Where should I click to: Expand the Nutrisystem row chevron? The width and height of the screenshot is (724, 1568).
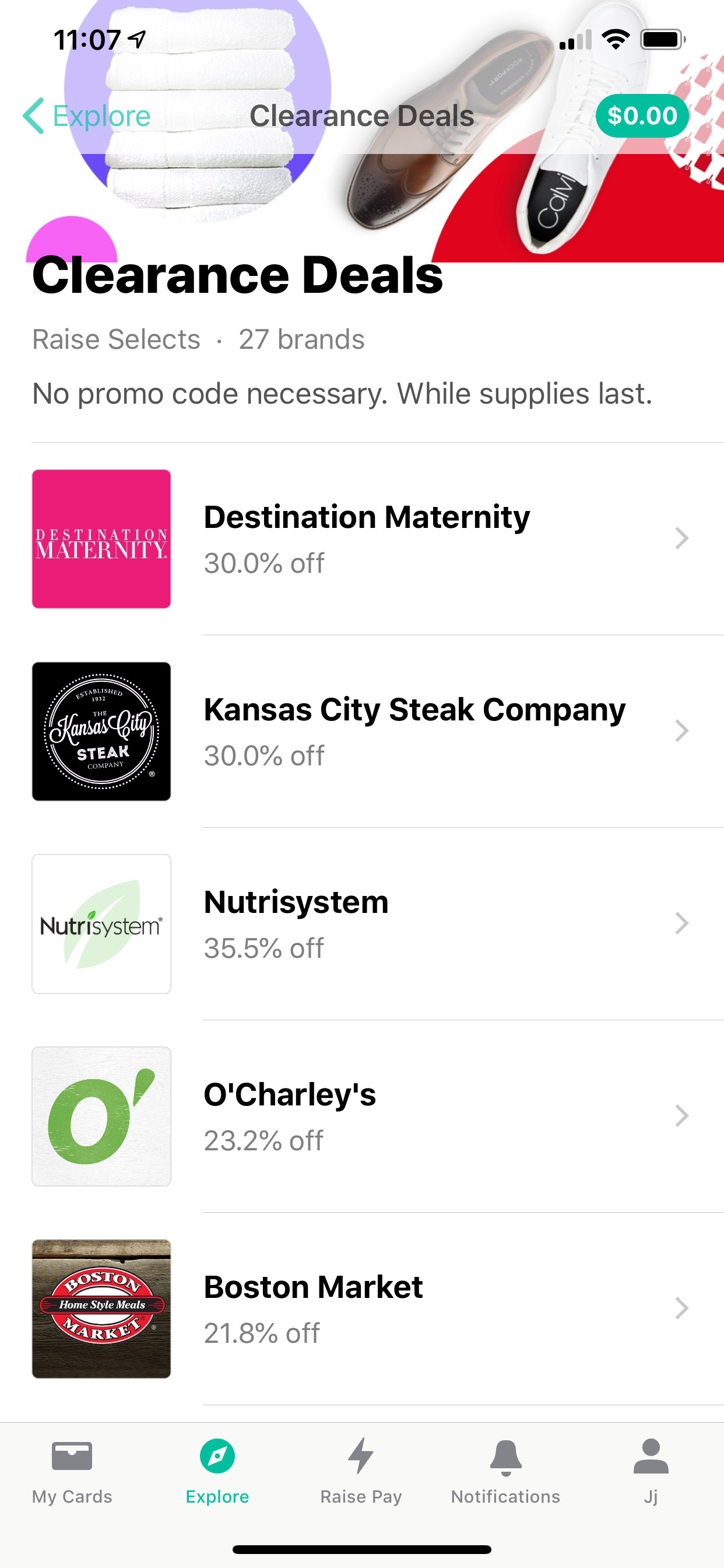tap(681, 923)
